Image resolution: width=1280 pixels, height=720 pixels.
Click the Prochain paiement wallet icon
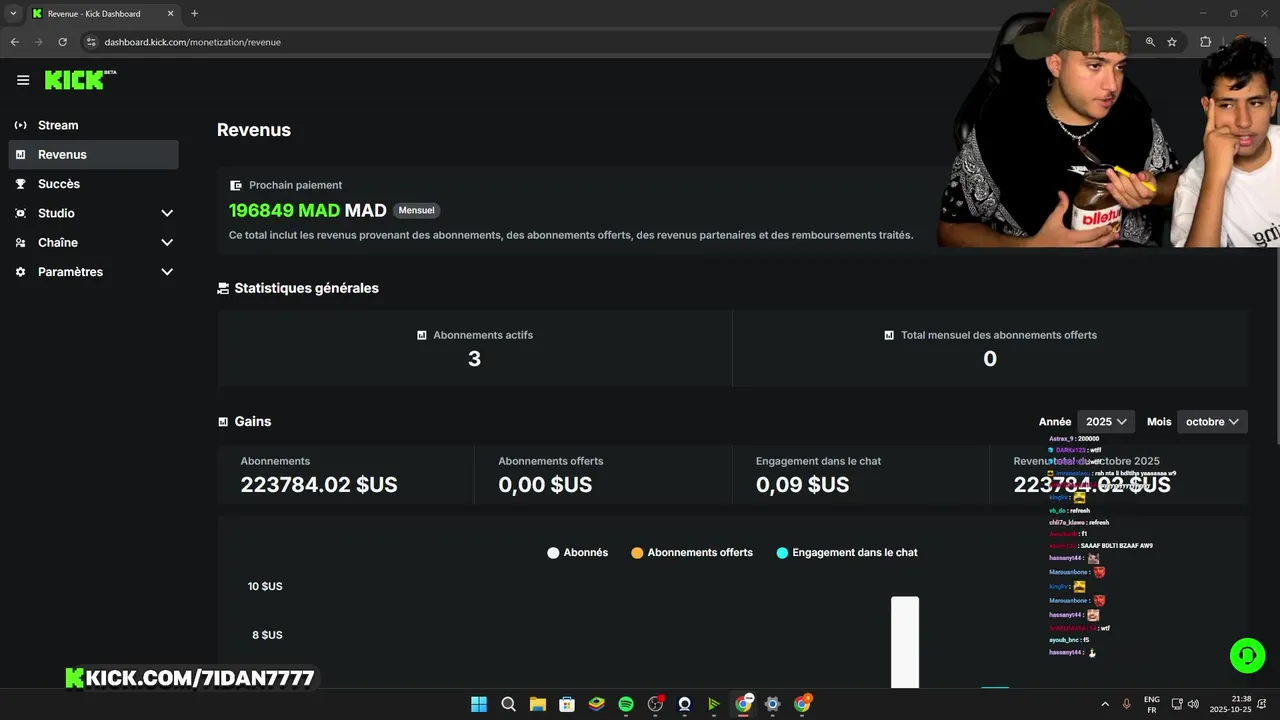pos(236,185)
